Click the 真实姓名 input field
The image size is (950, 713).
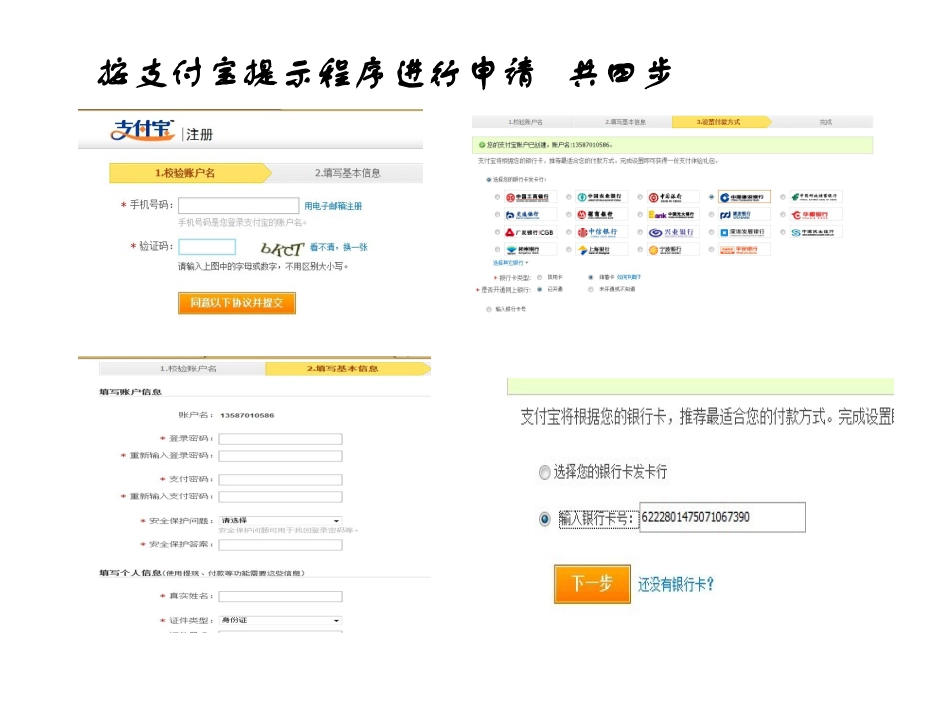coord(281,597)
